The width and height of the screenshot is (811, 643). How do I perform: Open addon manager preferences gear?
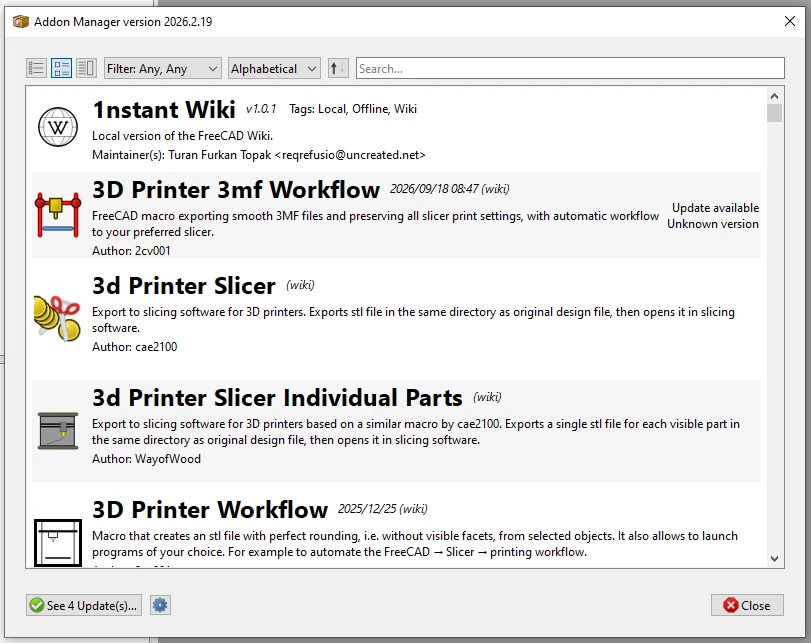[x=160, y=605]
